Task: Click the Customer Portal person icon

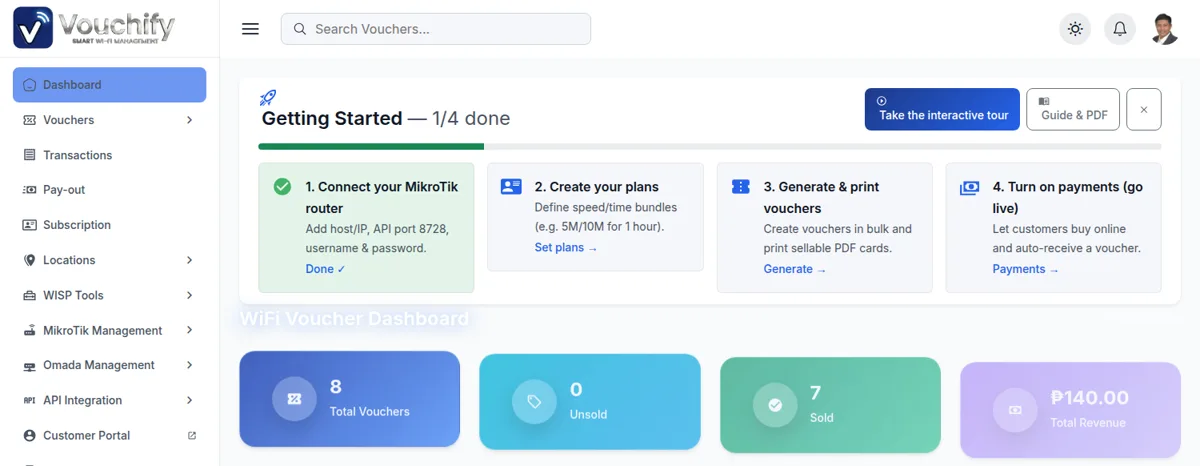Action: pos(29,436)
